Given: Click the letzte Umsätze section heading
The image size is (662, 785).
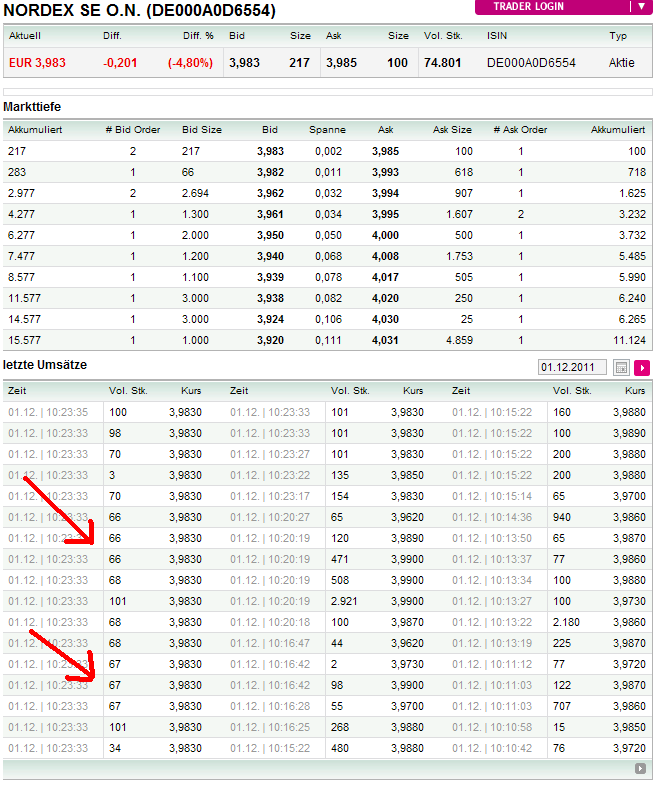Looking at the screenshot, I should click(x=45, y=365).
